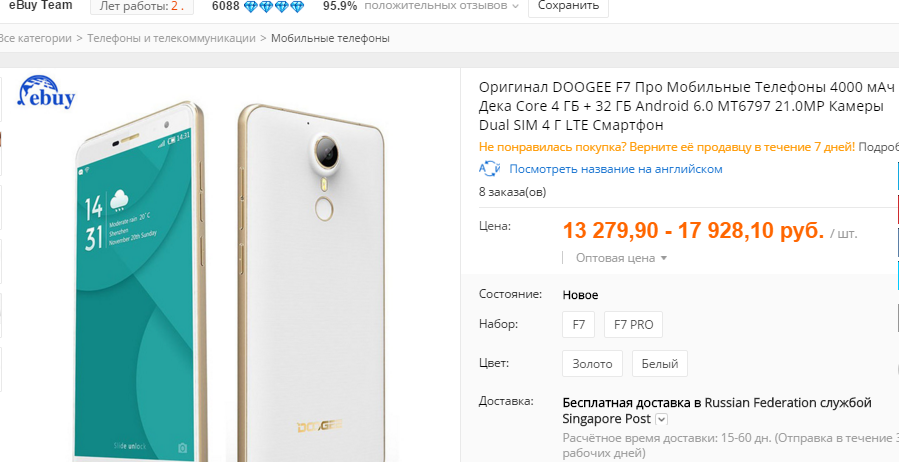Choose the Белый color option
The image size is (899, 462).
659,363
